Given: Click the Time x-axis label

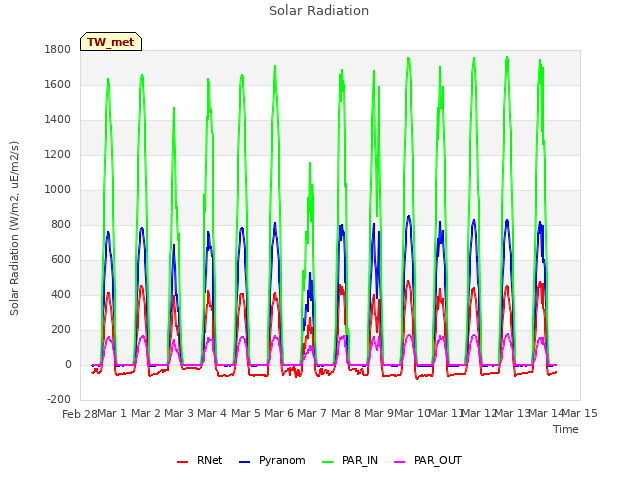Looking at the screenshot, I should [566, 429].
